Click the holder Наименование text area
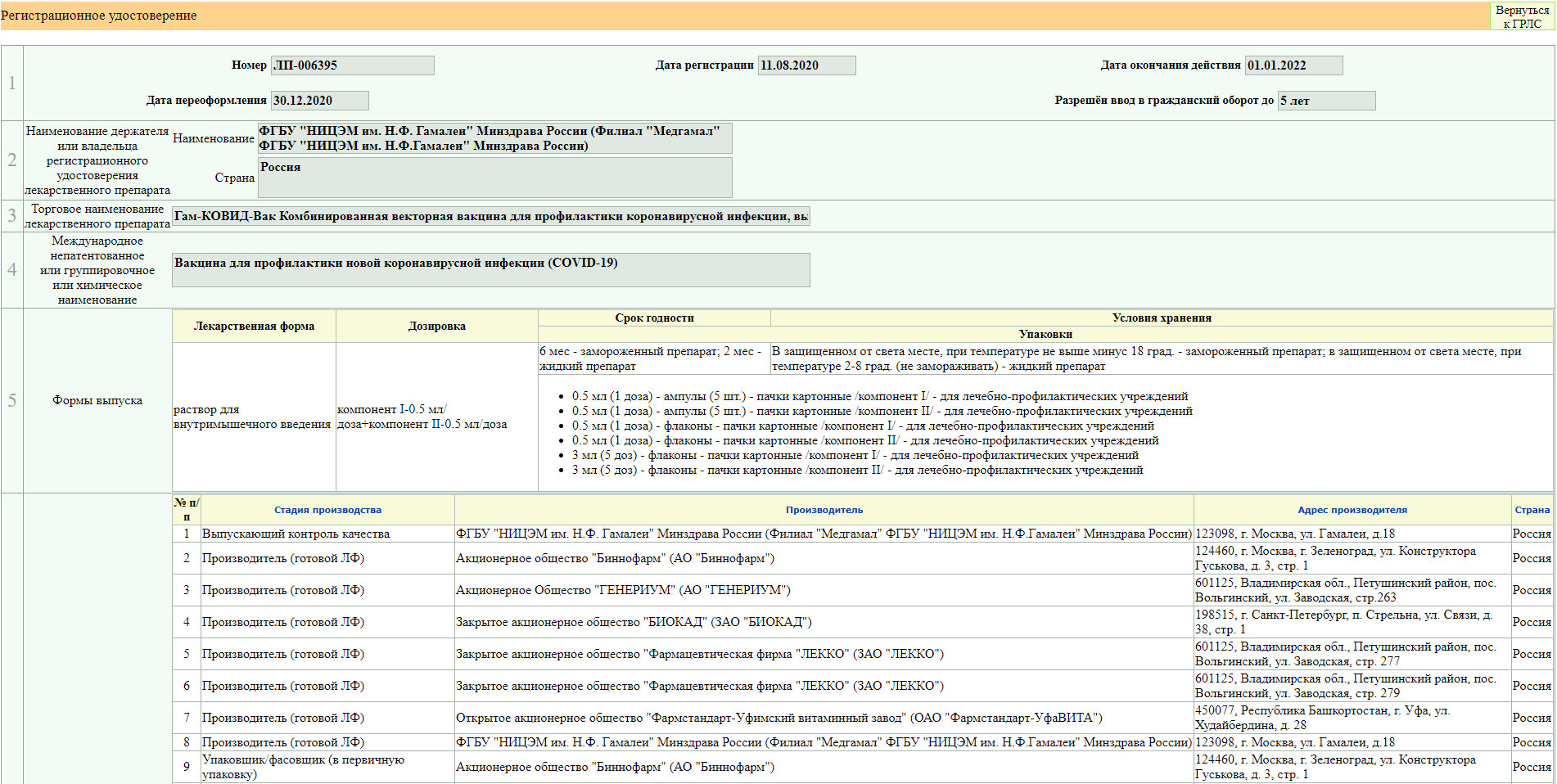The image size is (1557, 784). [x=494, y=138]
